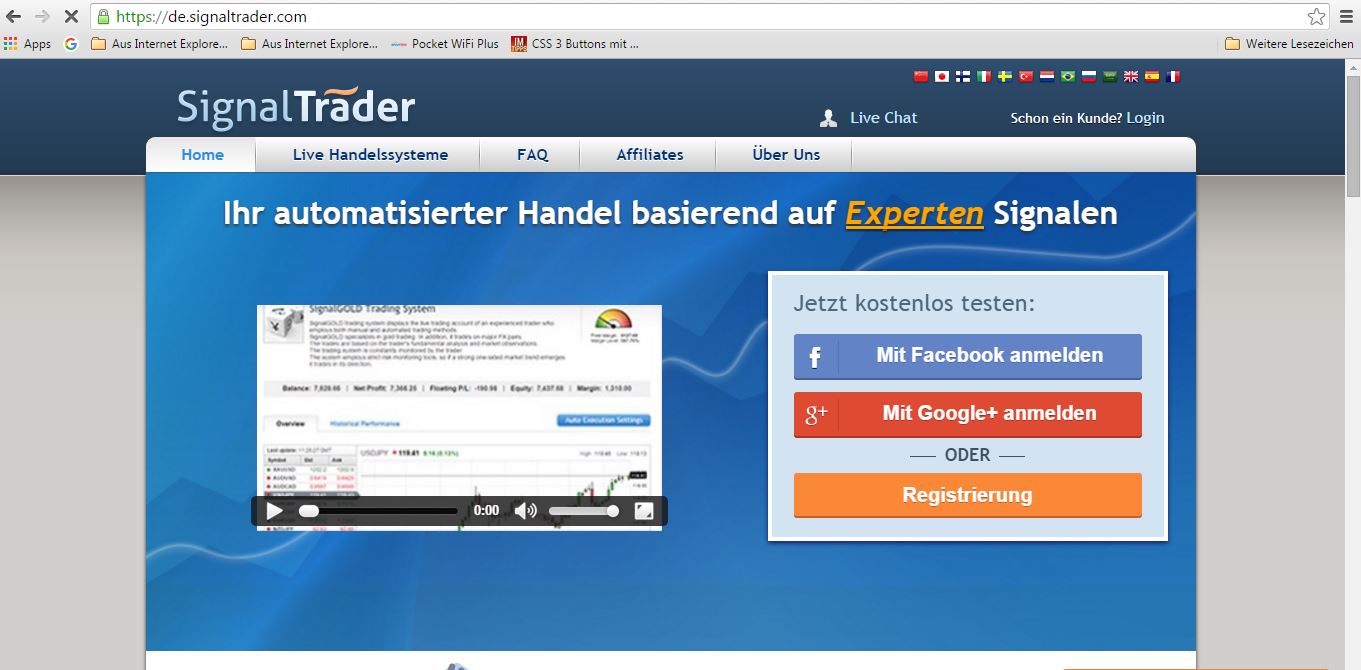Click the SignalTrader logo
The width and height of the screenshot is (1361, 670).
(x=296, y=108)
